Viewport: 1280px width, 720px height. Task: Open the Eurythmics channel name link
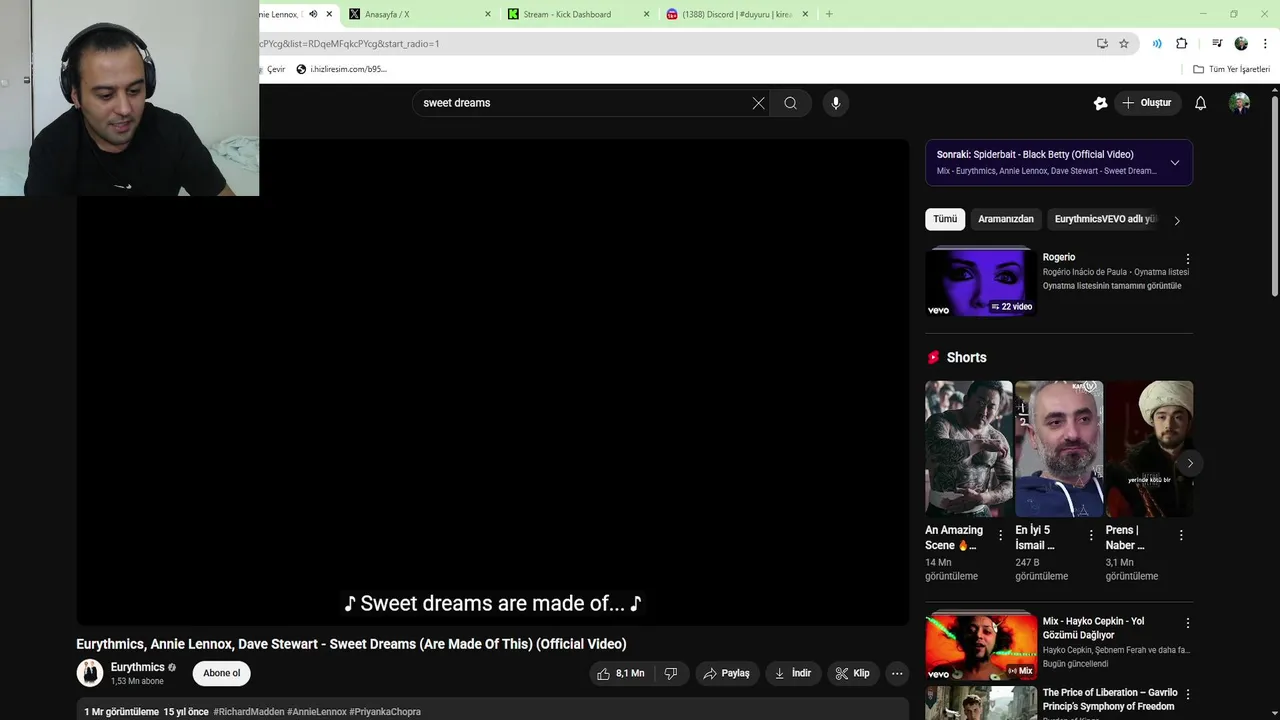click(x=137, y=667)
